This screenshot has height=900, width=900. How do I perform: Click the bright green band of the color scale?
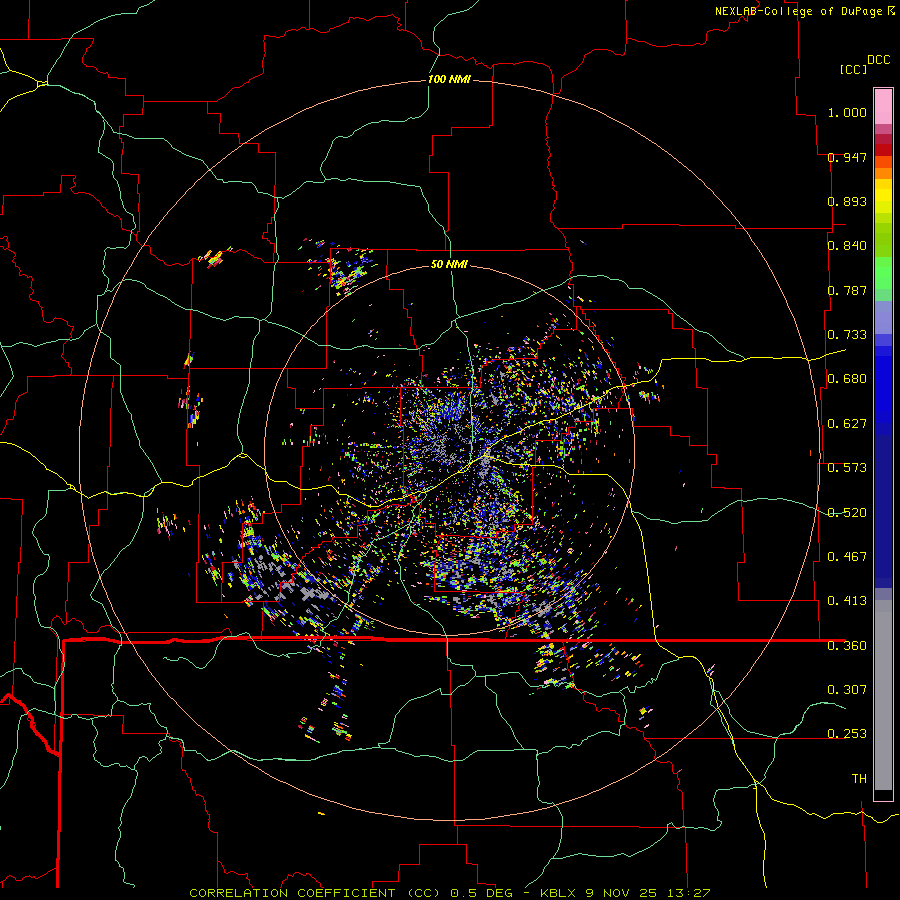click(x=883, y=273)
